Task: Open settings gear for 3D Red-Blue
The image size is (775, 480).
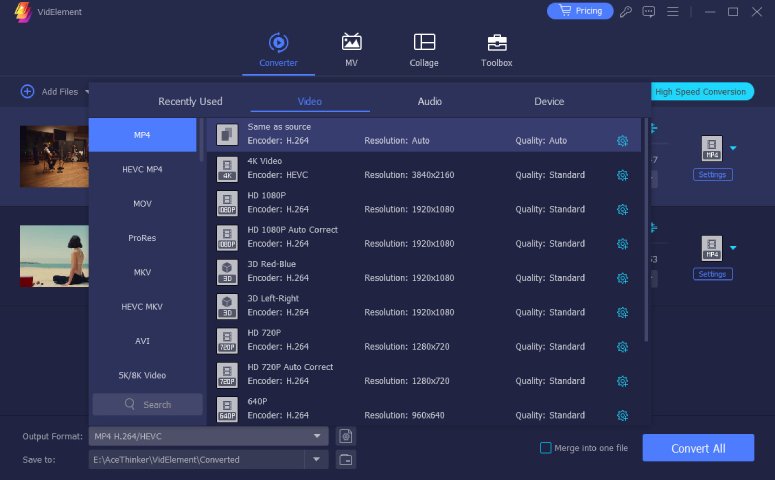Action: pyautogui.click(x=622, y=278)
